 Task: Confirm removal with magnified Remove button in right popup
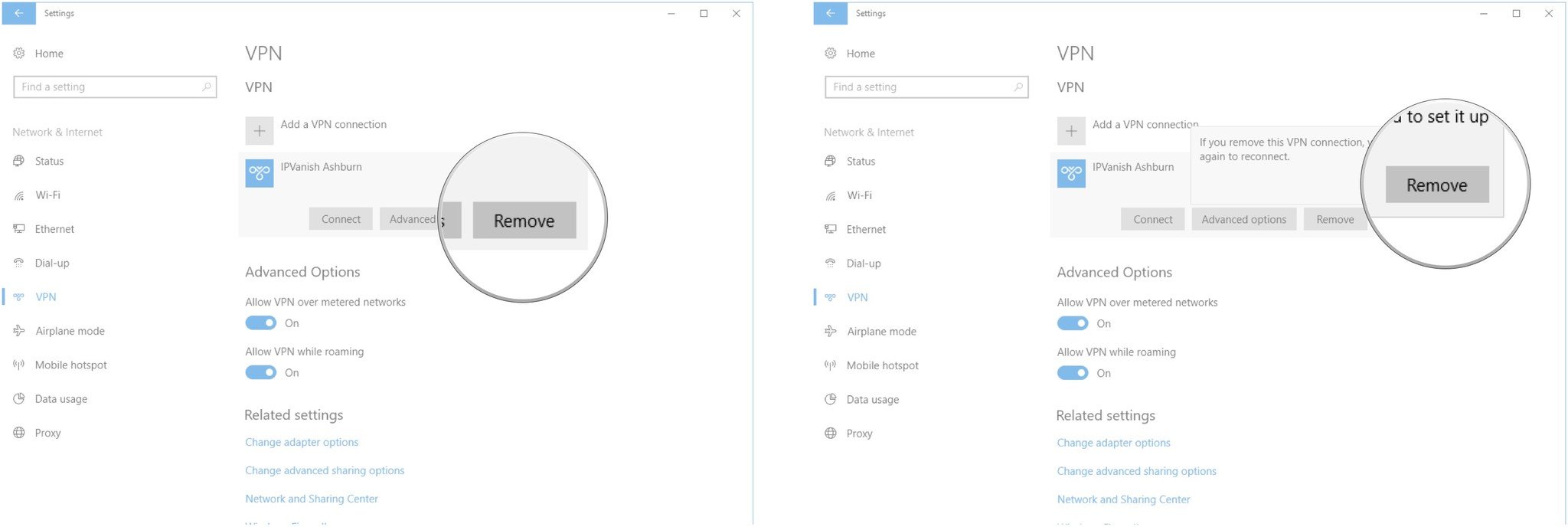(1437, 185)
